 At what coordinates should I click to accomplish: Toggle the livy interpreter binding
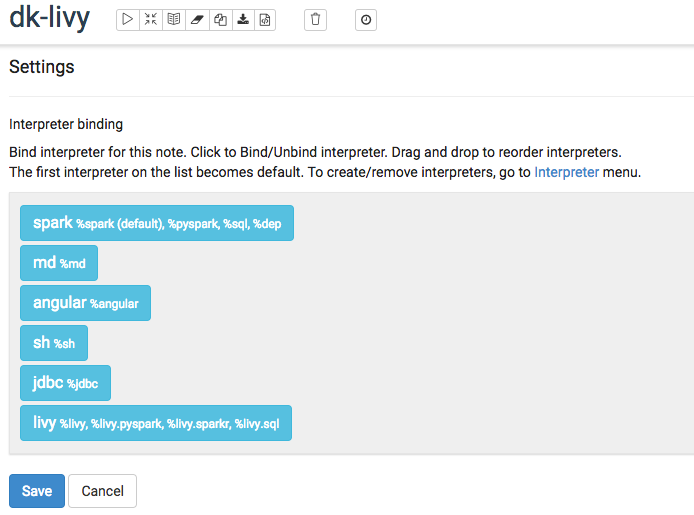click(156, 423)
